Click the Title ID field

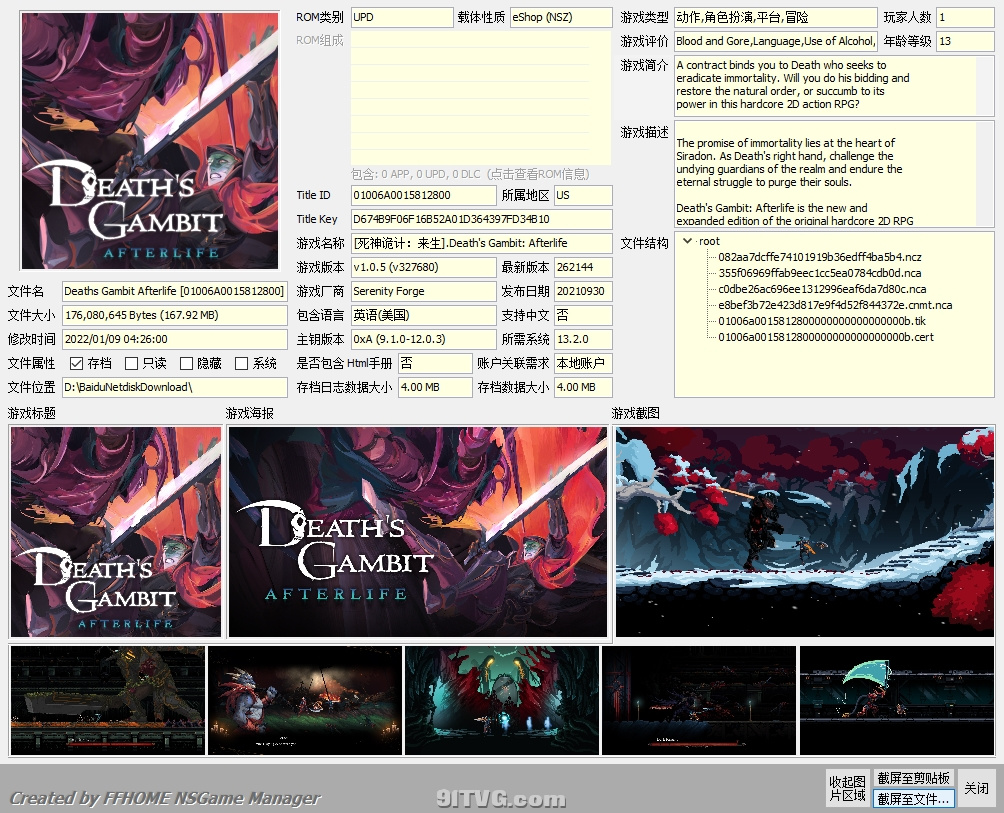(423, 195)
